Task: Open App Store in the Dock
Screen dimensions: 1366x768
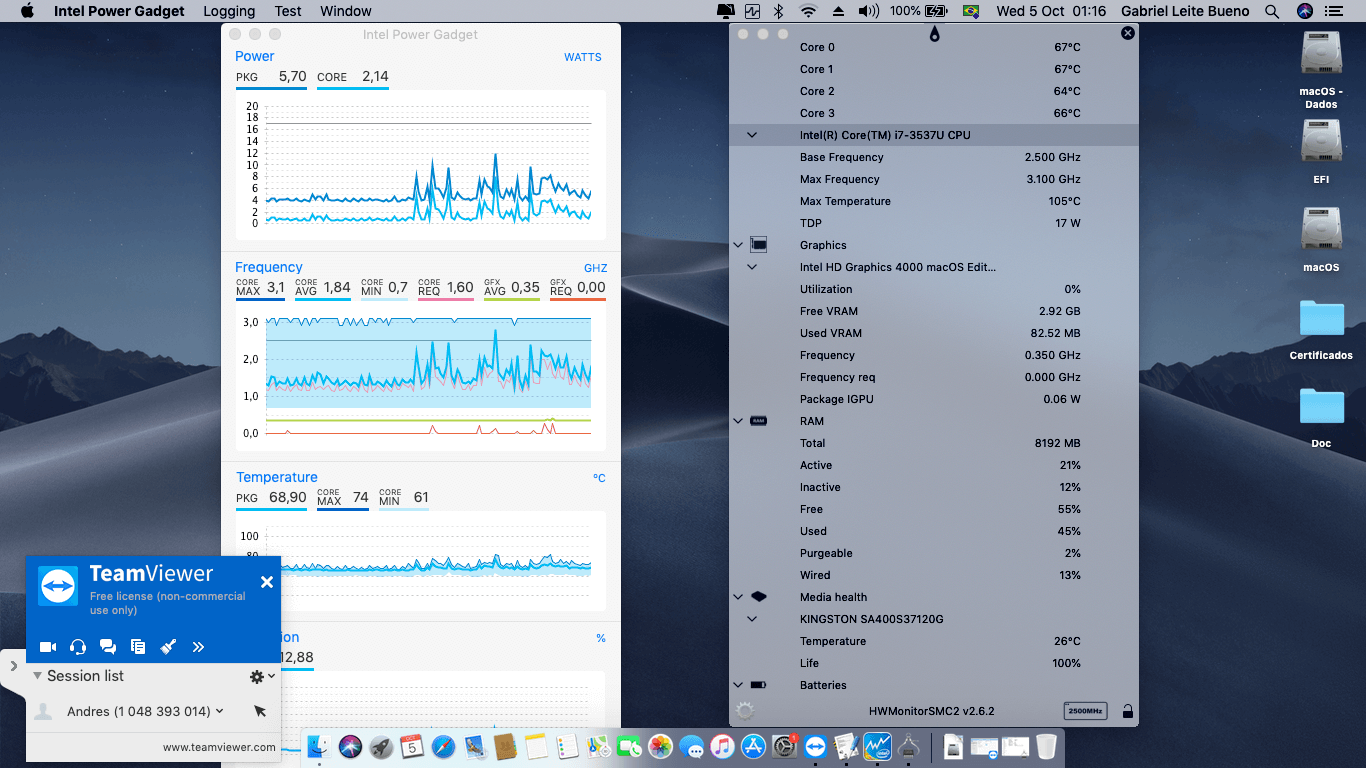Action: pyautogui.click(x=753, y=746)
